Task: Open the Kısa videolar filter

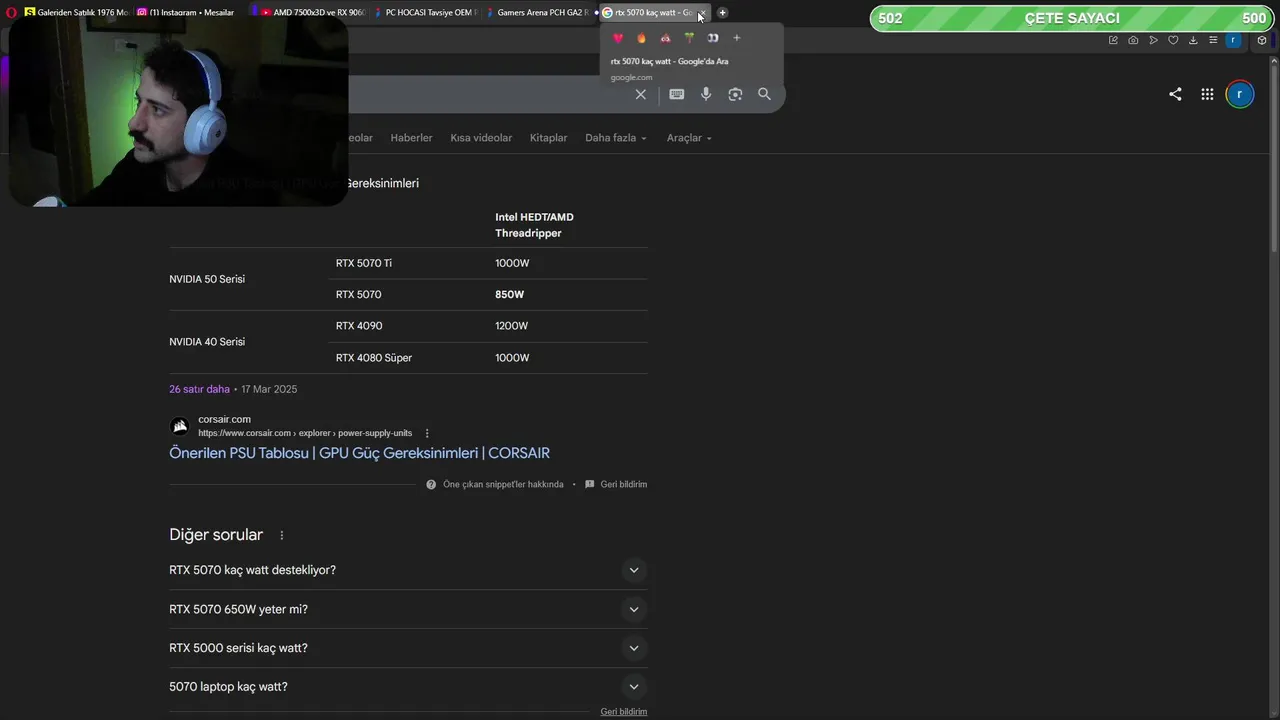Action: click(x=481, y=138)
